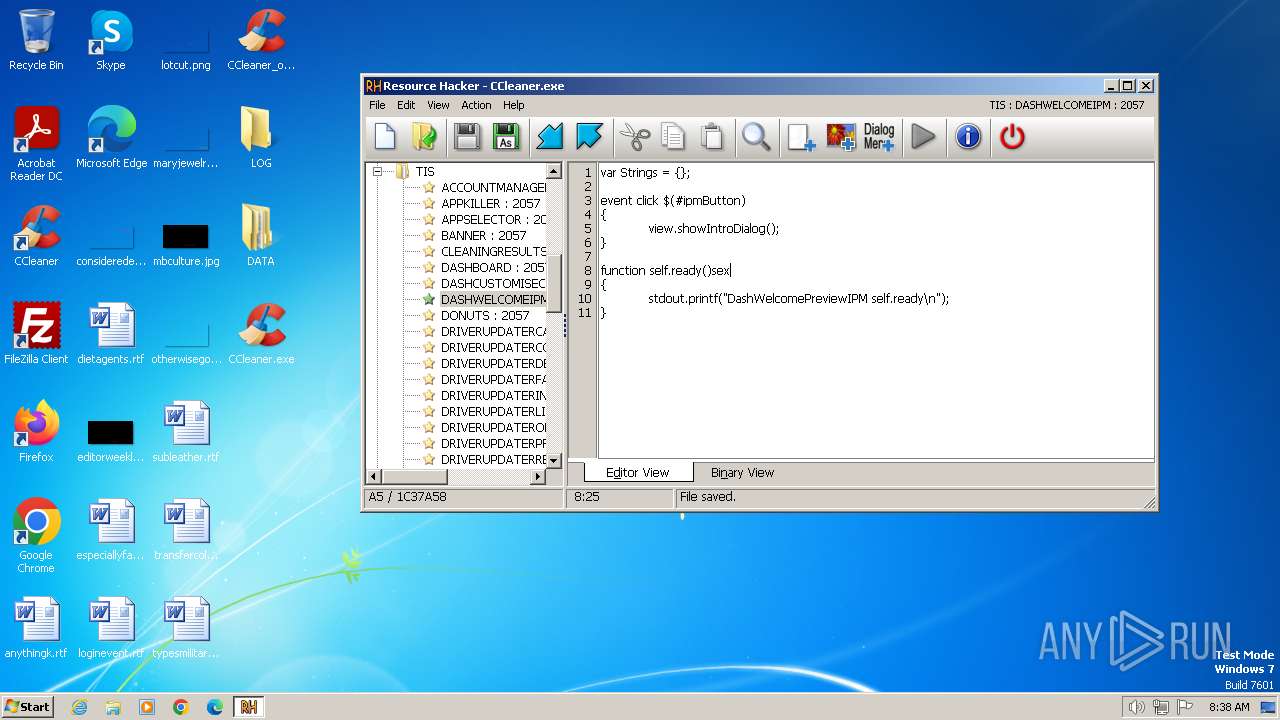This screenshot has height=720, width=1280.
Task: Select the DASHWELCOMEIPM resource
Action: pos(493,299)
